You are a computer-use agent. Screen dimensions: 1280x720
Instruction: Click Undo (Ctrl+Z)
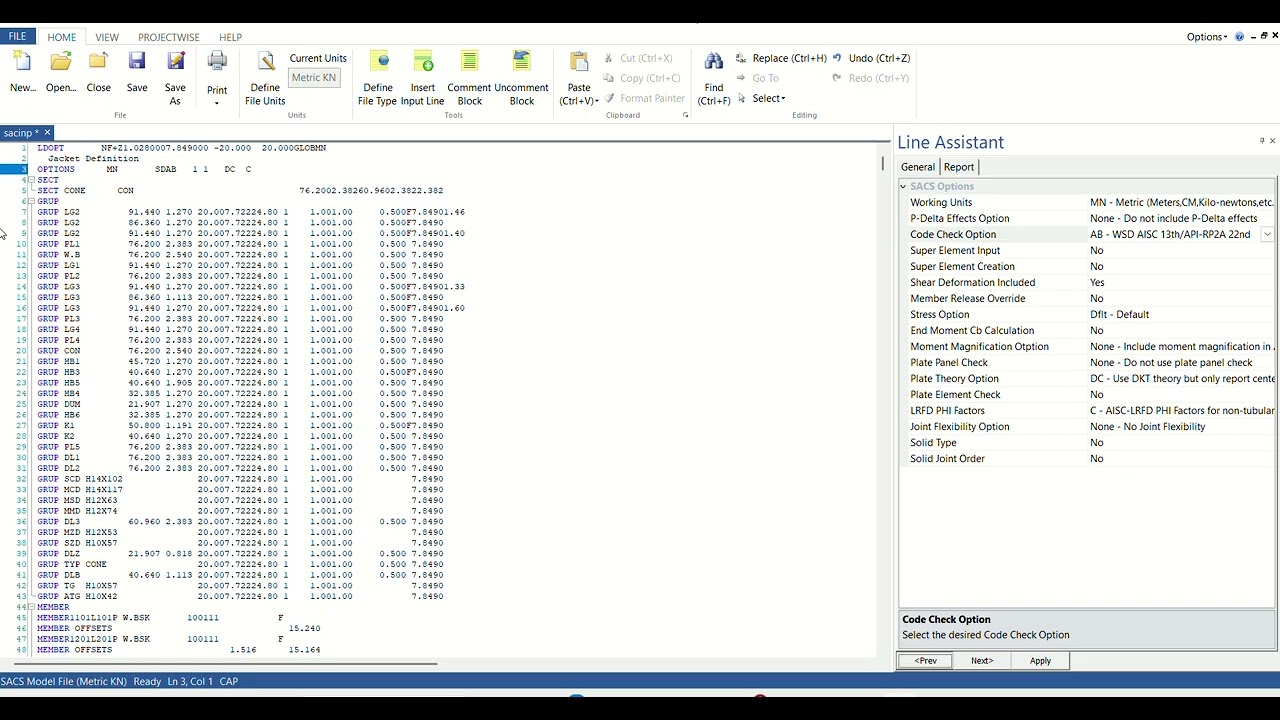click(x=871, y=58)
